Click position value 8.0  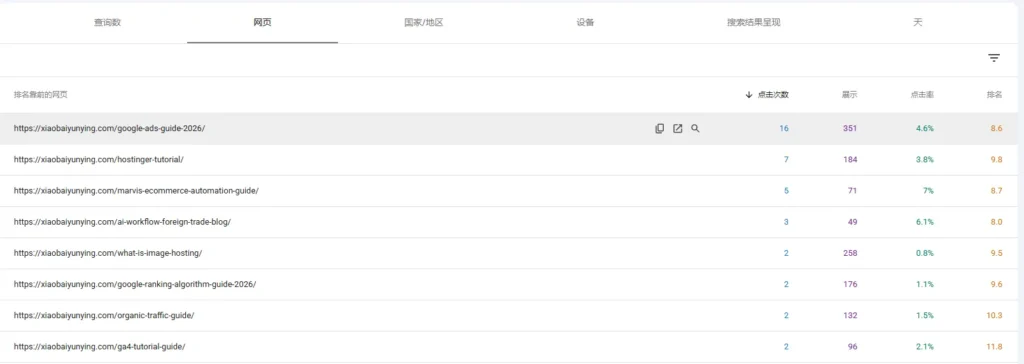(996, 222)
